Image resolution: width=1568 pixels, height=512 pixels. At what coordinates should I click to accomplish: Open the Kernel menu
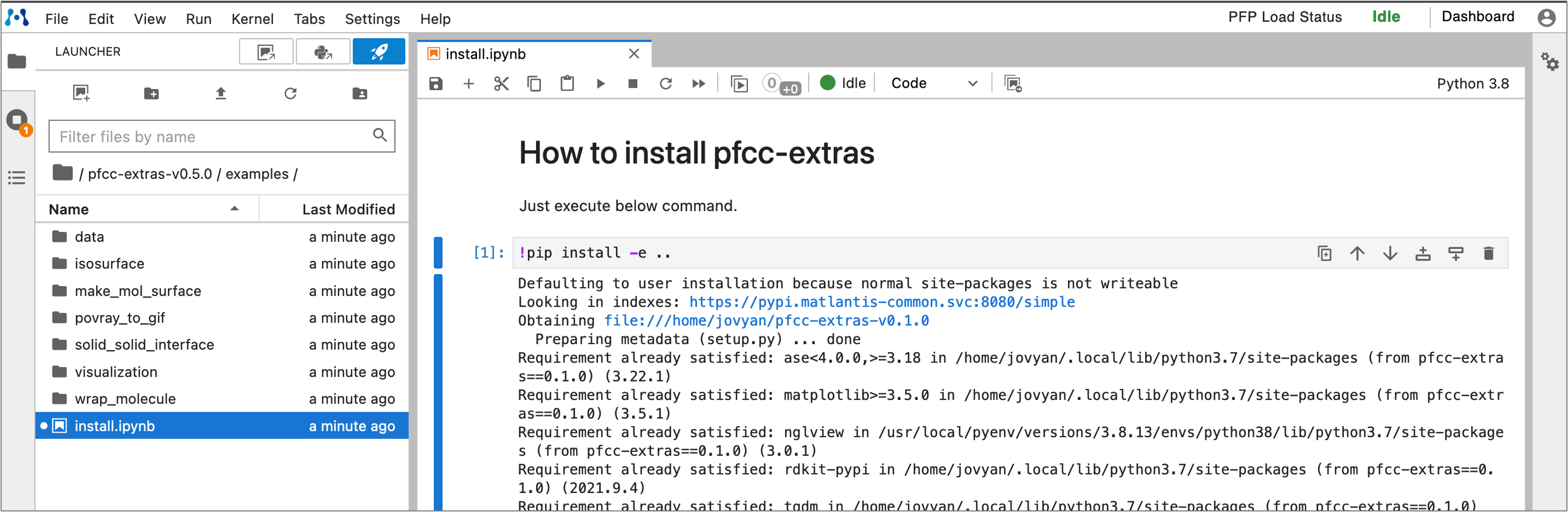[x=252, y=19]
